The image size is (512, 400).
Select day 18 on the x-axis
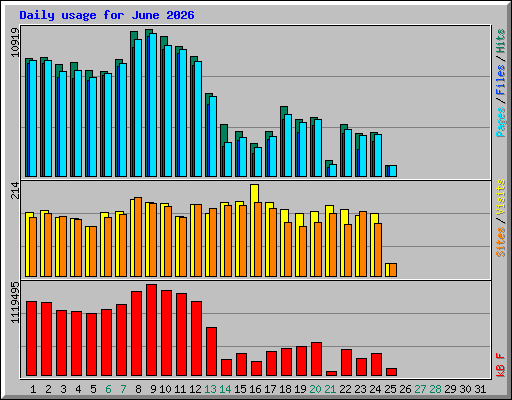pos(285,389)
